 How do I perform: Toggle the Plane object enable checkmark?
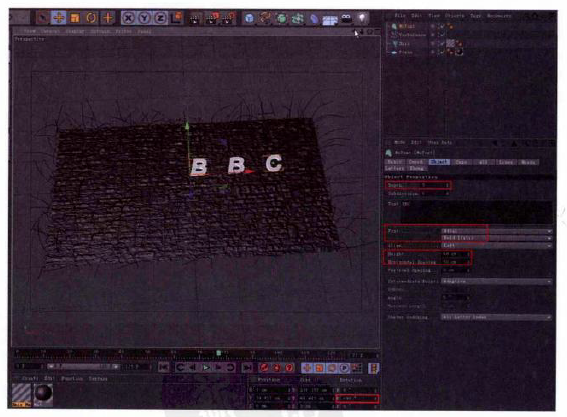click(x=442, y=52)
